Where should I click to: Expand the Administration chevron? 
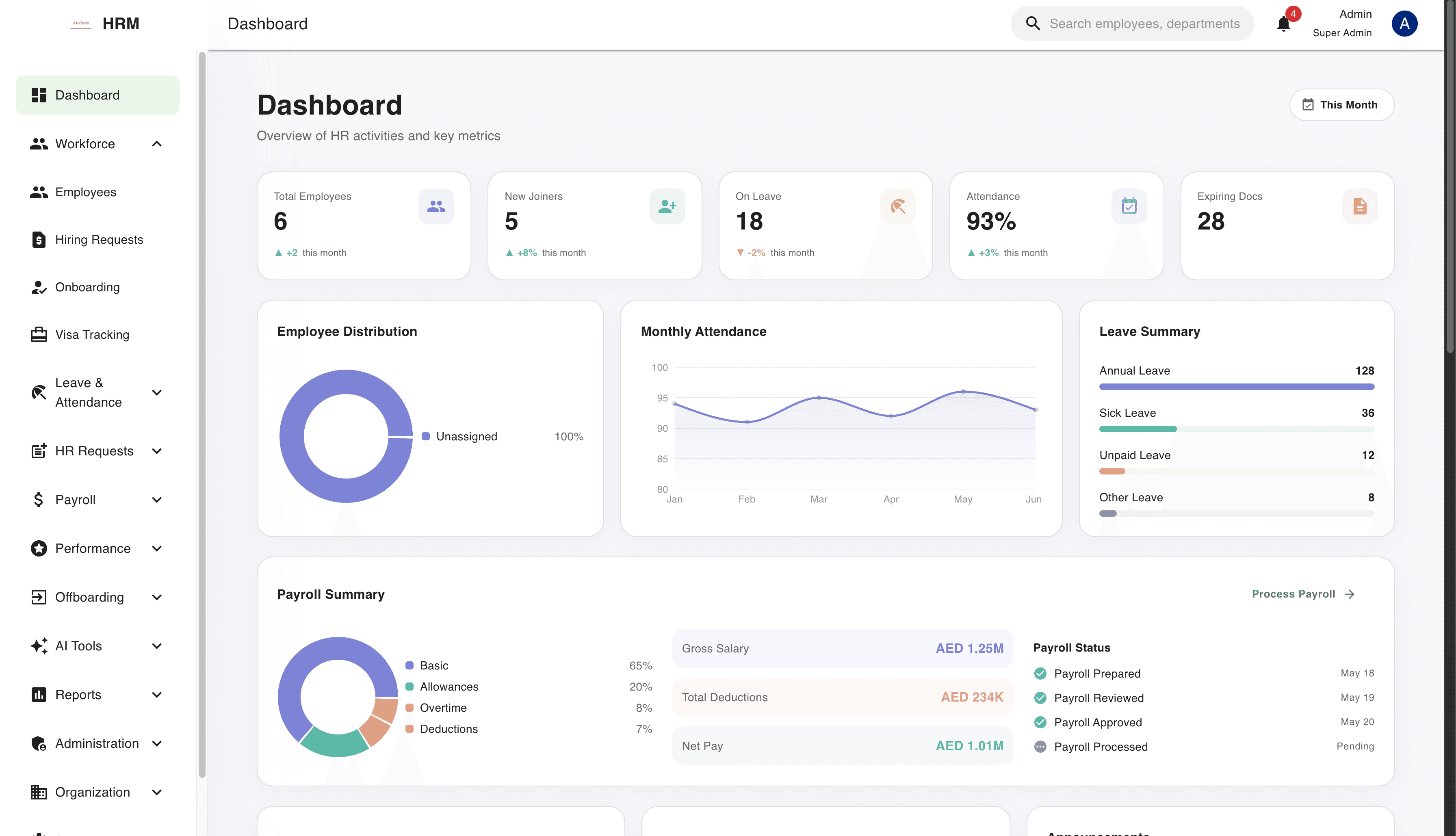[157, 743]
